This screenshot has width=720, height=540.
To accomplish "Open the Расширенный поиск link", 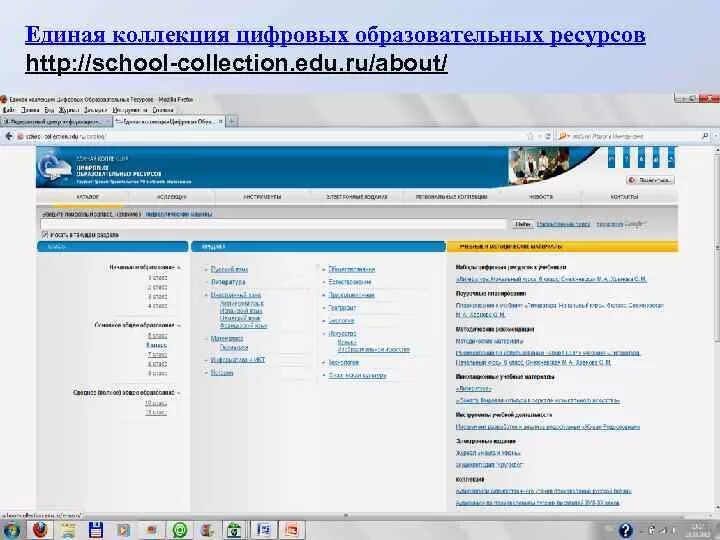I will (x=563, y=224).
